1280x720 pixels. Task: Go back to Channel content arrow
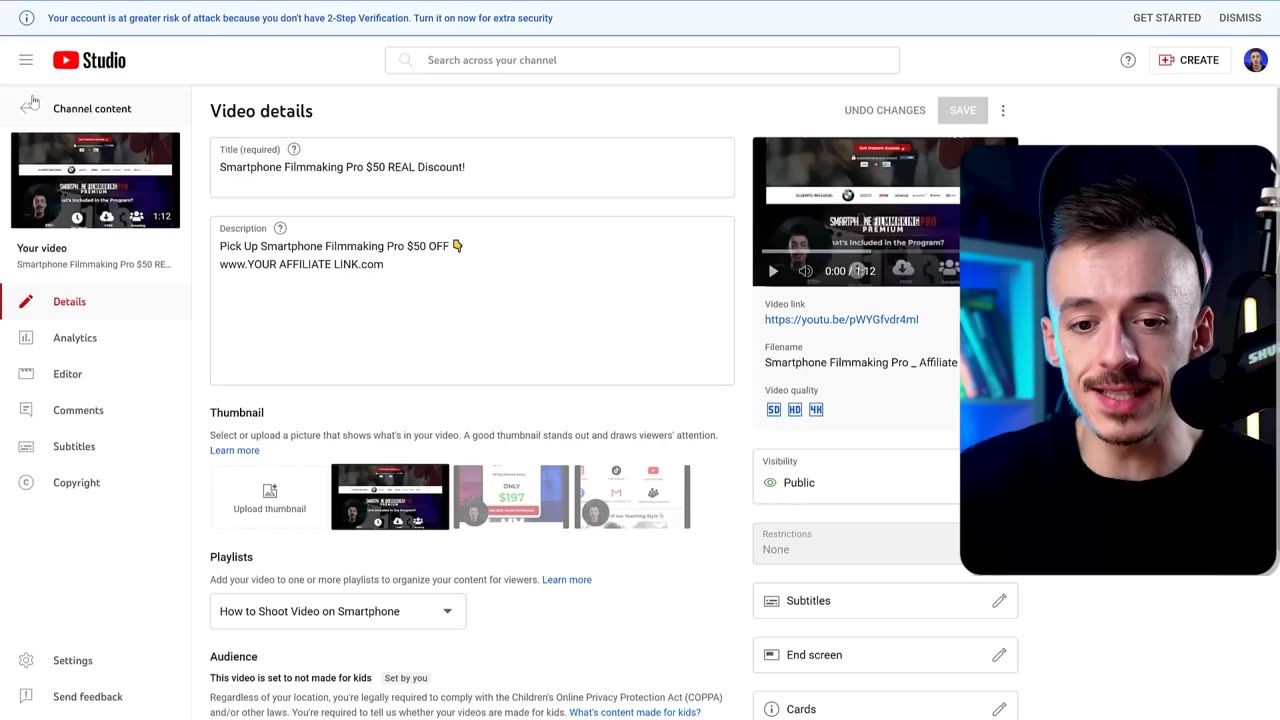click(x=29, y=107)
